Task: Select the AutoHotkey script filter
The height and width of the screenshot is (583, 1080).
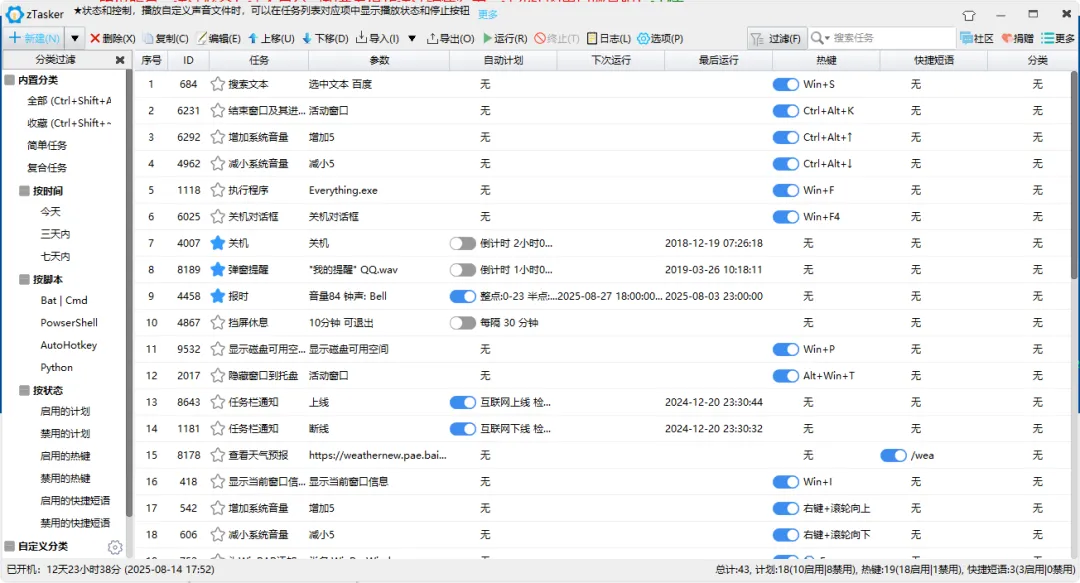Action: [x=68, y=345]
